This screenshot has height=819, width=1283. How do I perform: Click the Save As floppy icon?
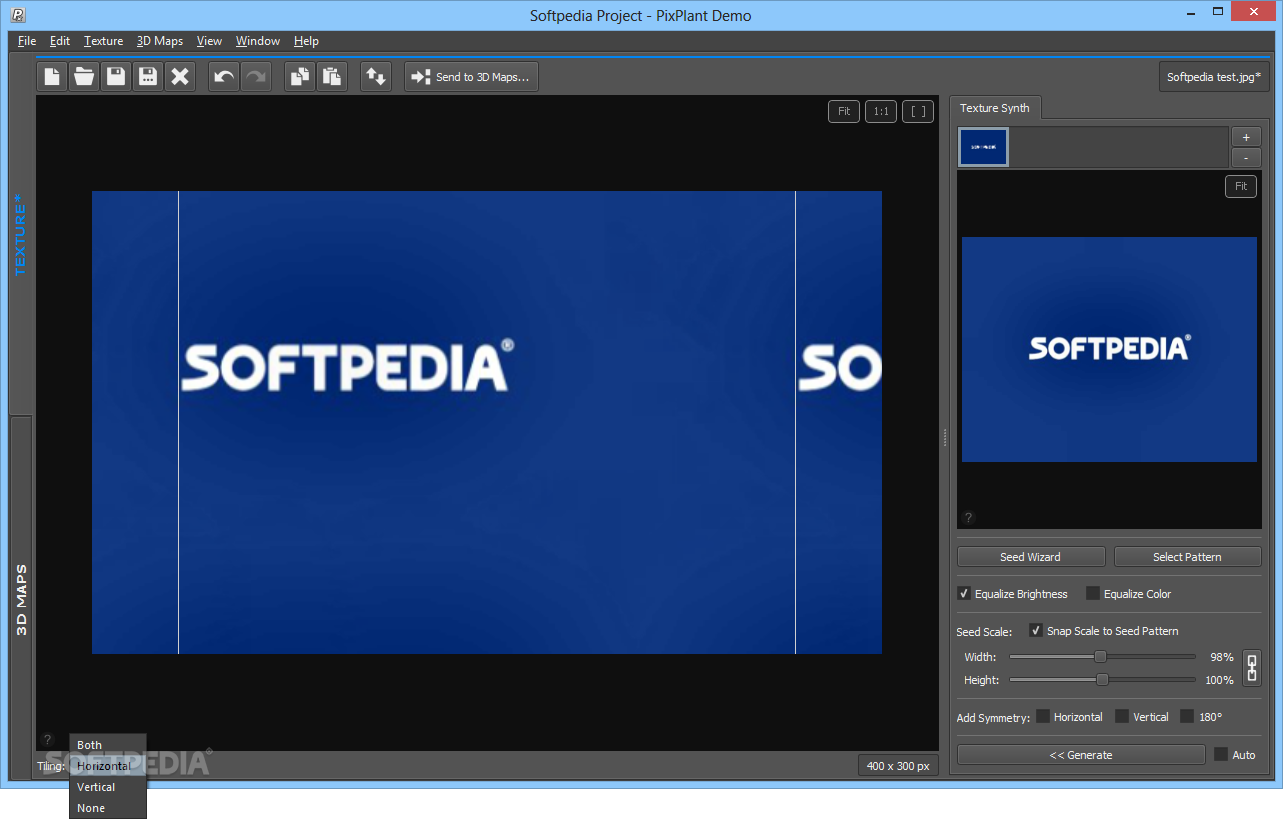[148, 77]
